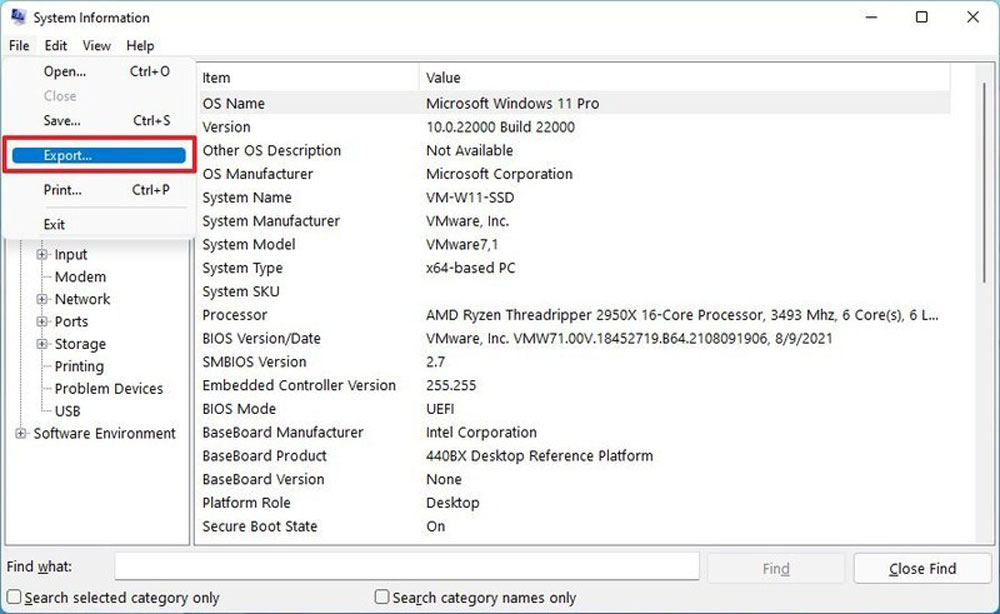Expand the Network category node
Viewport: 1000px width, 614px height.
tap(42, 299)
